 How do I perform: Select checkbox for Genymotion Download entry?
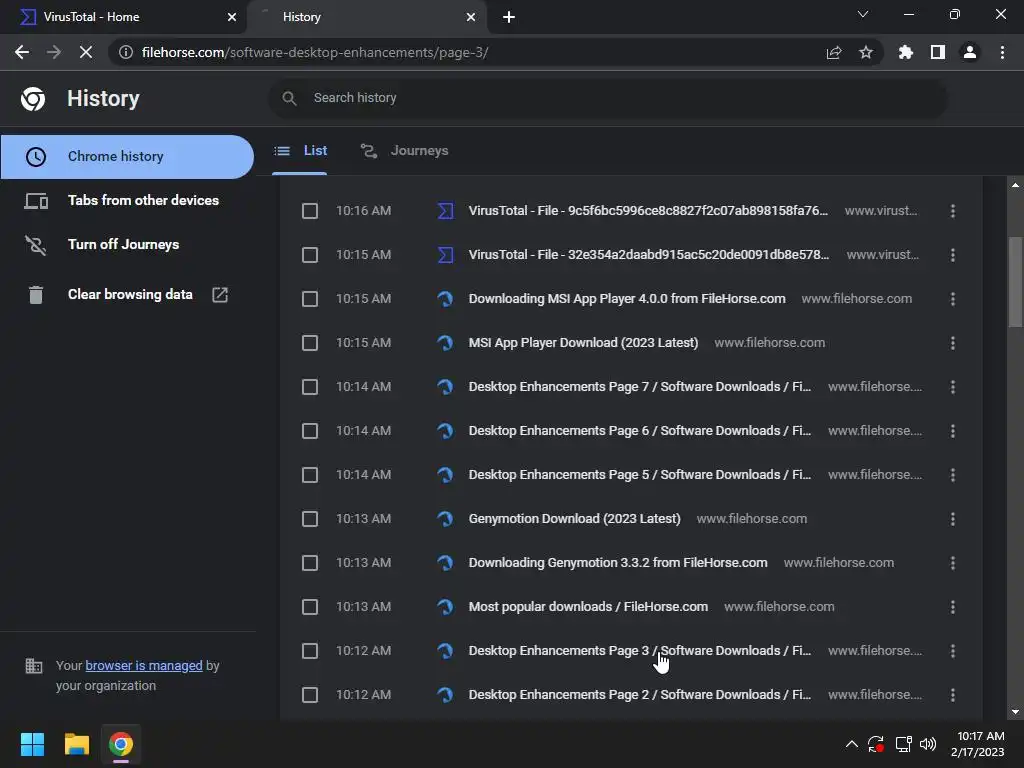click(x=310, y=519)
